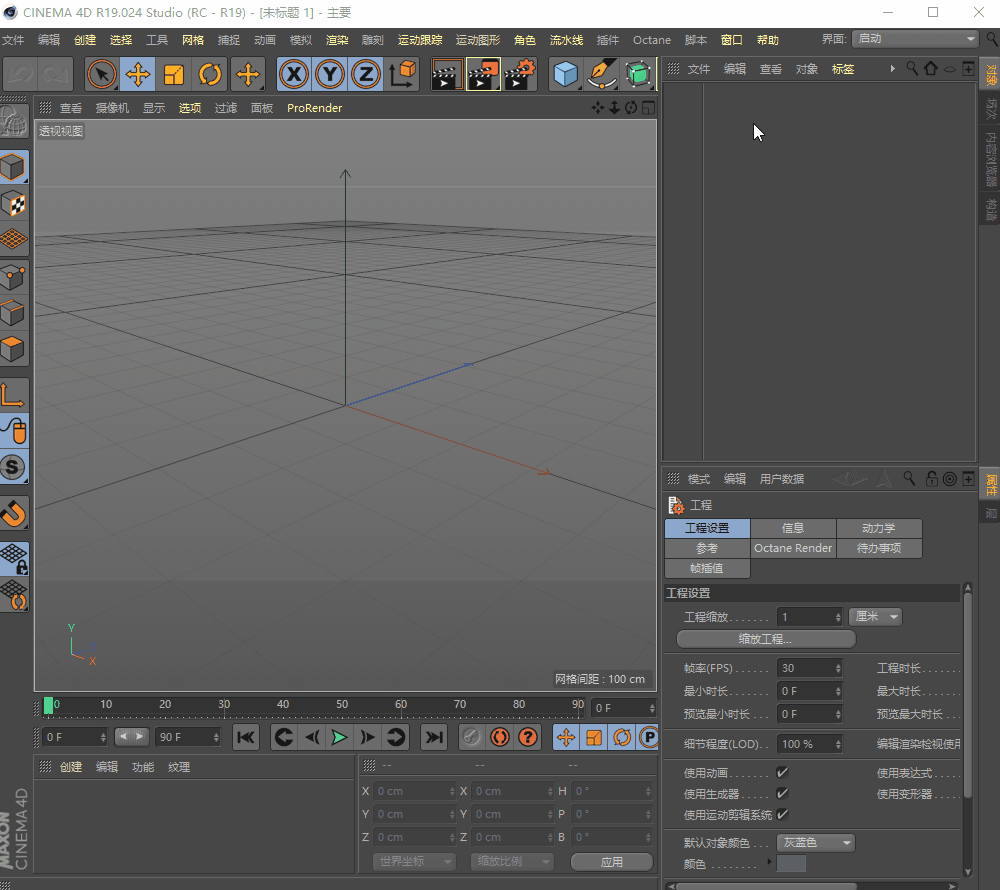Toggle viewport solo S icon
This screenshot has width=1000, height=890.
tap(14, 467)
